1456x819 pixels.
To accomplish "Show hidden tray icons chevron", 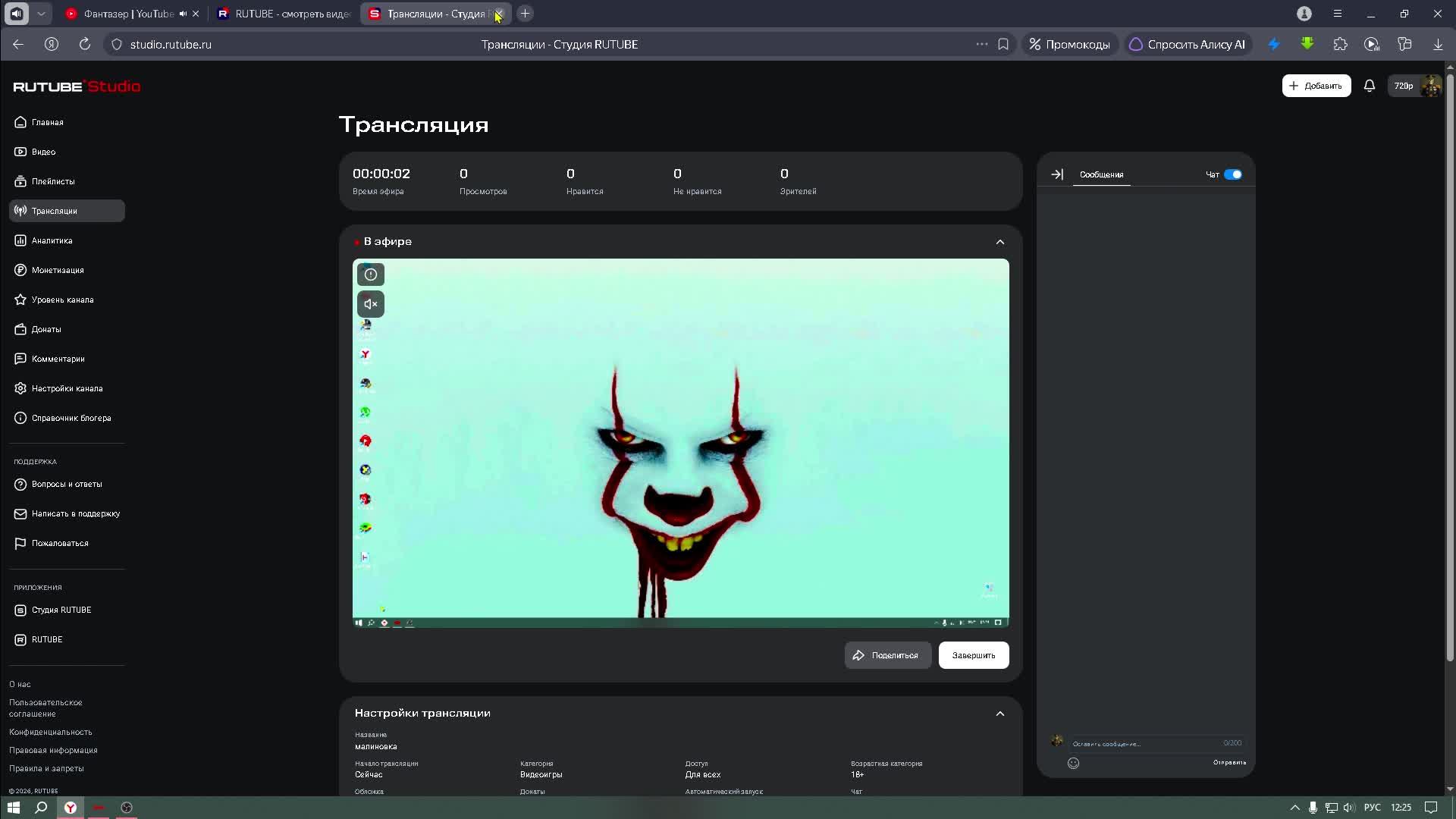I will click(x=1294, y=808).
